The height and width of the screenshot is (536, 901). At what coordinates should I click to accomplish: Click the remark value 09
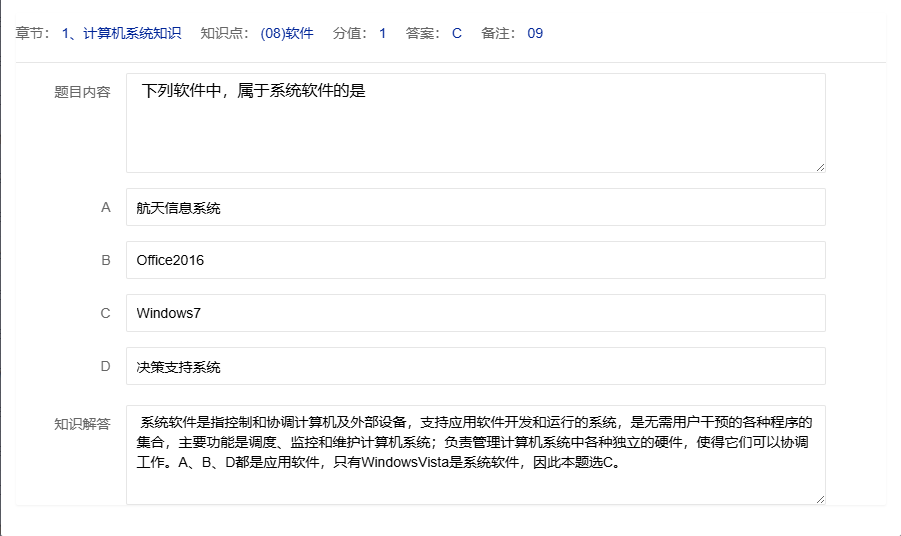click(x=535, y=33)
